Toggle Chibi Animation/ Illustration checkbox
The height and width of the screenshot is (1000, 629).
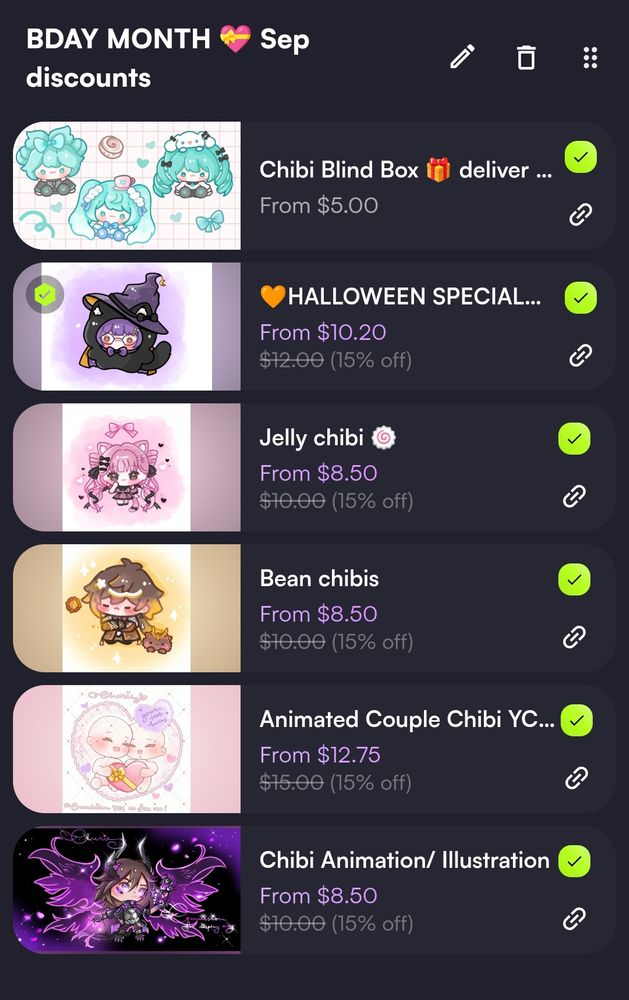coord(574,861)
